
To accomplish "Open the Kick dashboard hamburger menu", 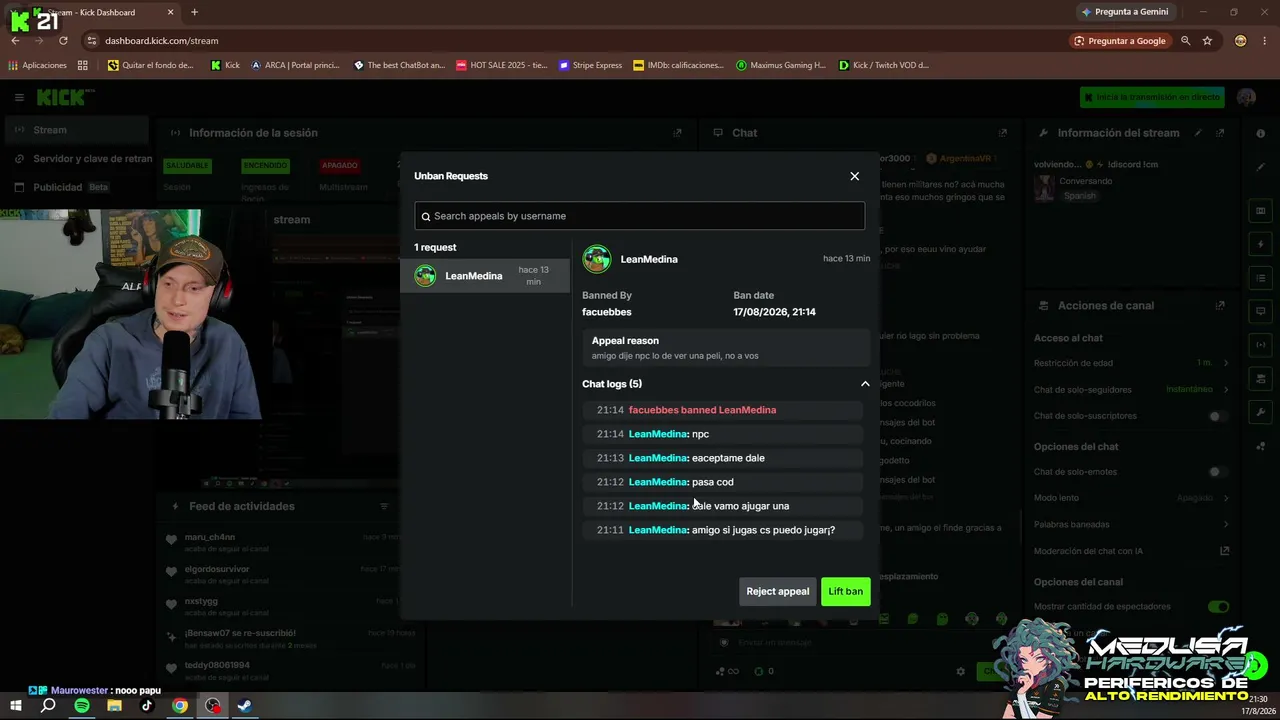I will click(19, 97).
